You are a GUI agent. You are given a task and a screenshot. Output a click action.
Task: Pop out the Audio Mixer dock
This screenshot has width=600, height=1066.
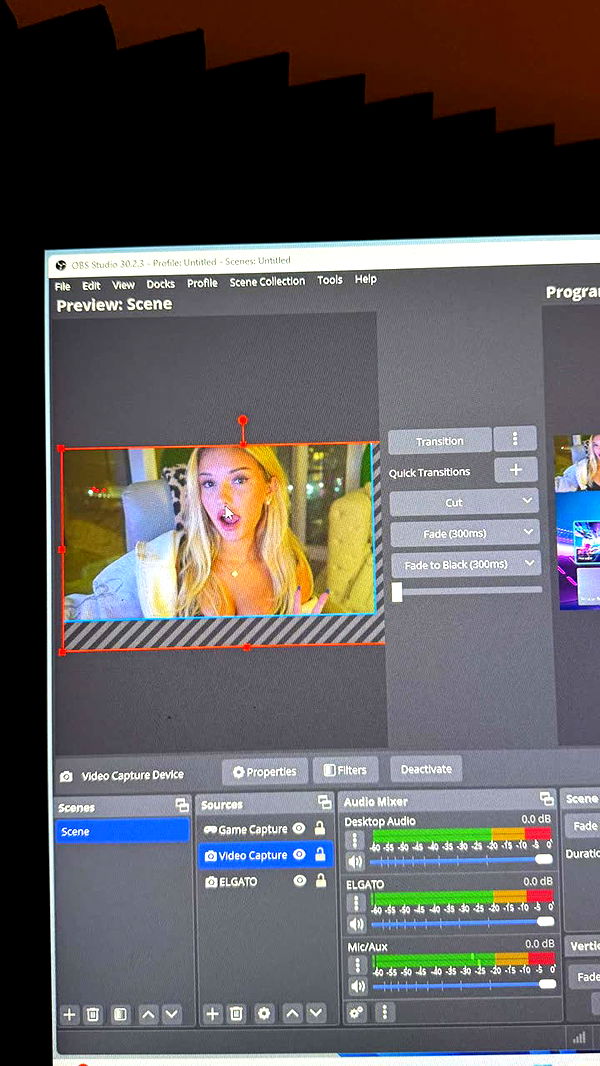click(x=546, y=799)
